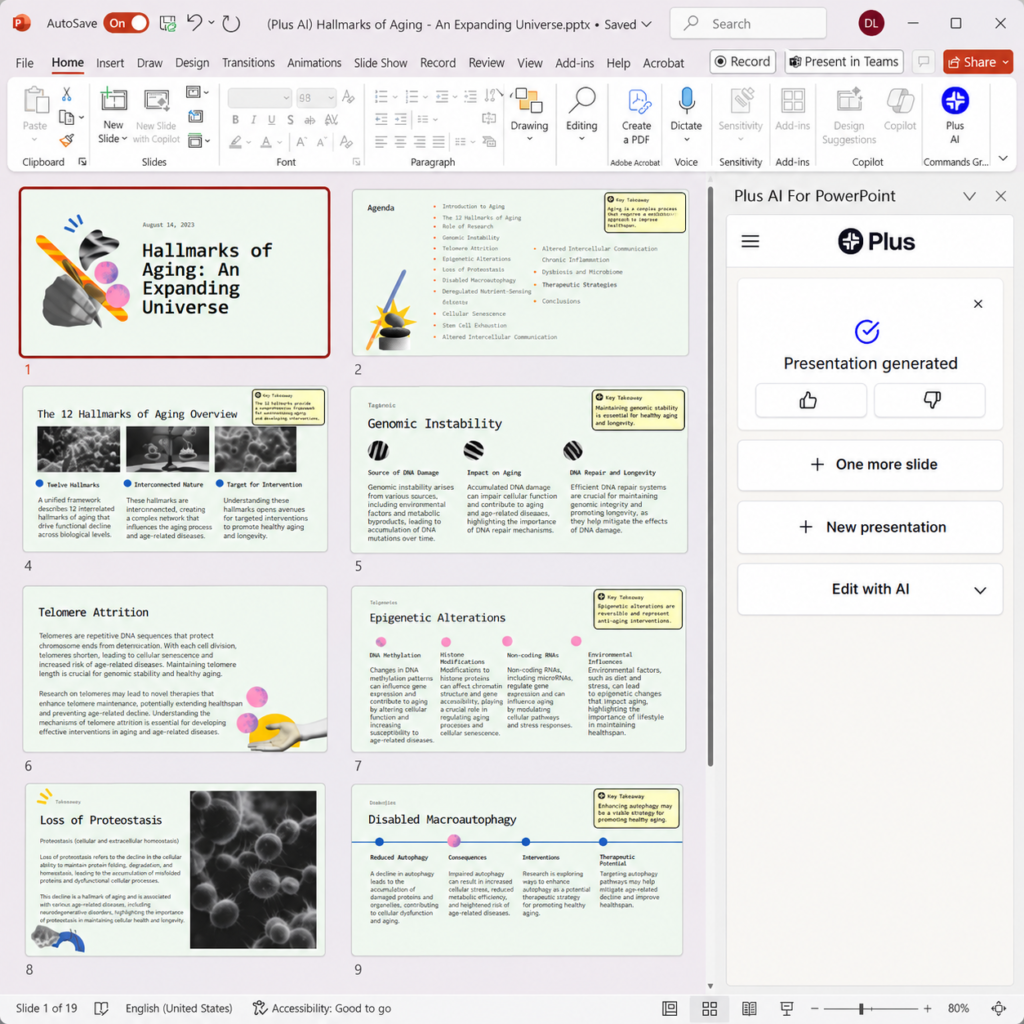The image size is (1024, 1024).
Task: Click the Search box
Action: tap(748, 24)
